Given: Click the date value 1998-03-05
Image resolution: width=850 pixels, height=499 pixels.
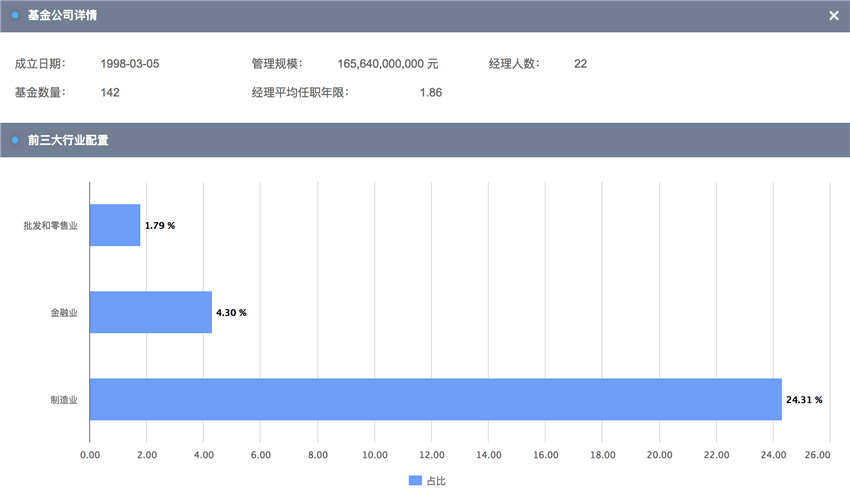Looking at the screenshot, I should point(130,64).
